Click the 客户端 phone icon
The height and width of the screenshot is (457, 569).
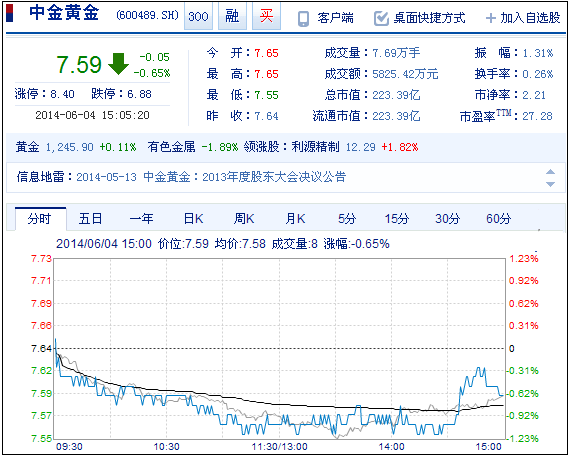[x=303, y=19]
